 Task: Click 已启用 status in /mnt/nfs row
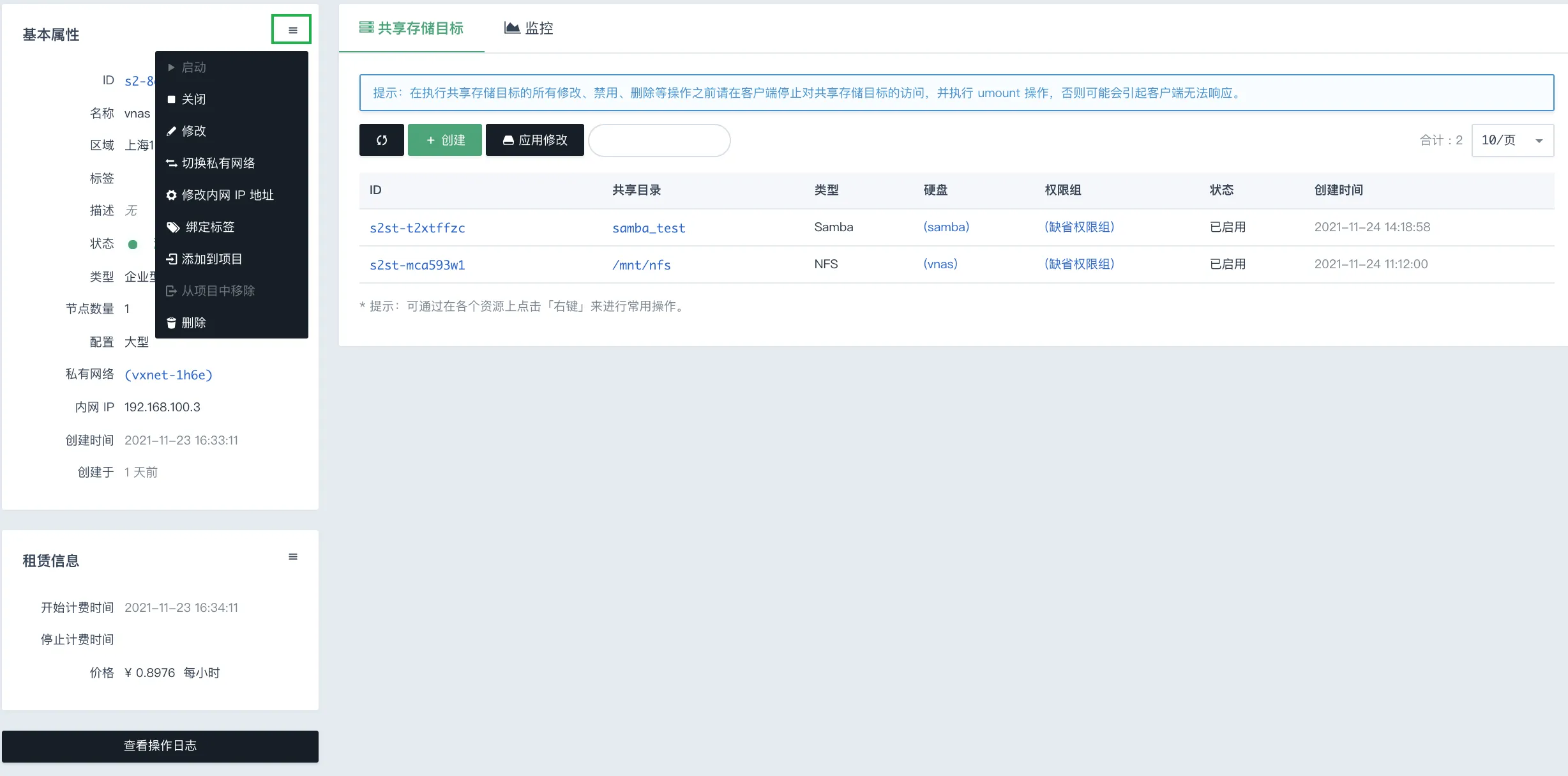[1228, 264]
